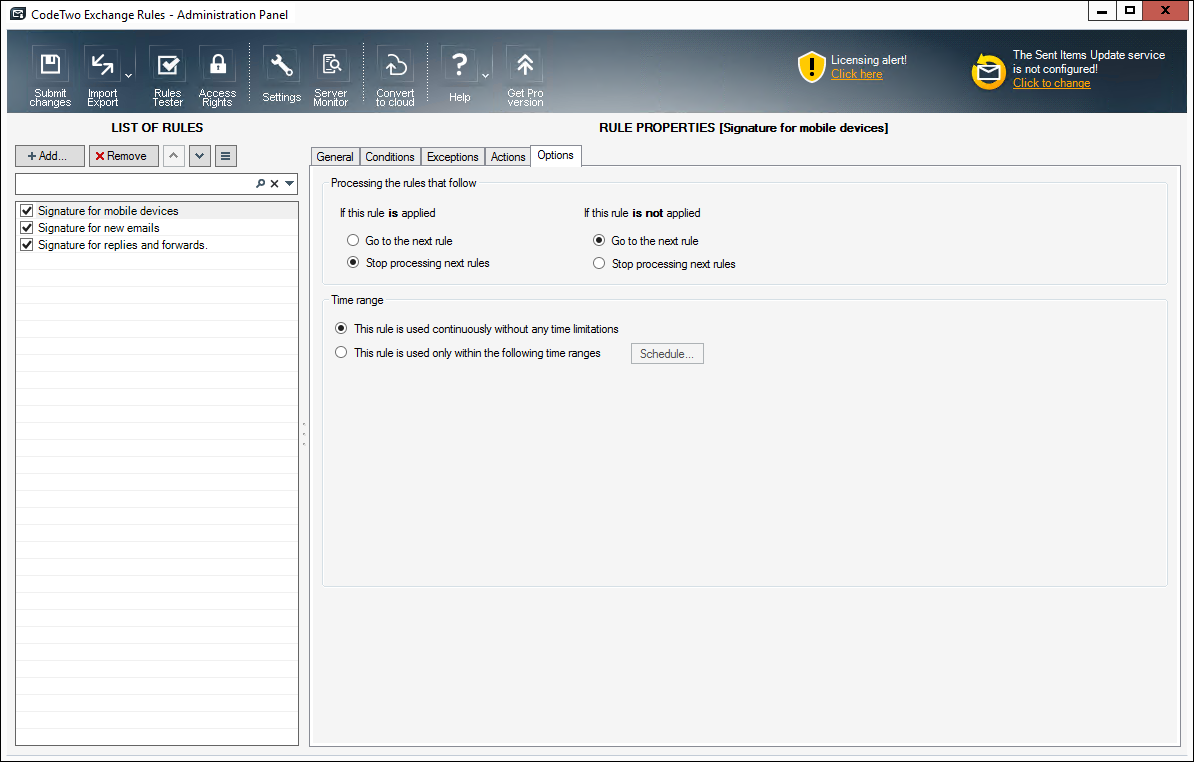Maximize the Administration Panel window
Screen dimensions: 1194x762
point(1130,11)
